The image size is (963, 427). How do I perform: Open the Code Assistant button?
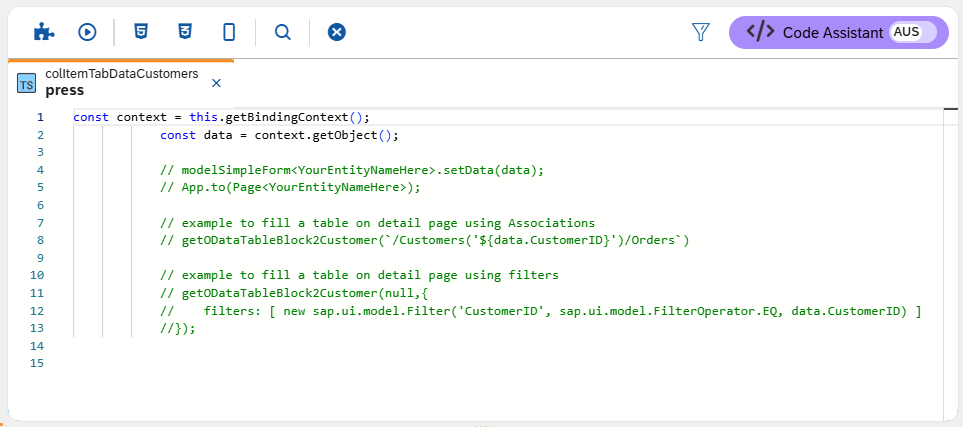pos(839,33)
